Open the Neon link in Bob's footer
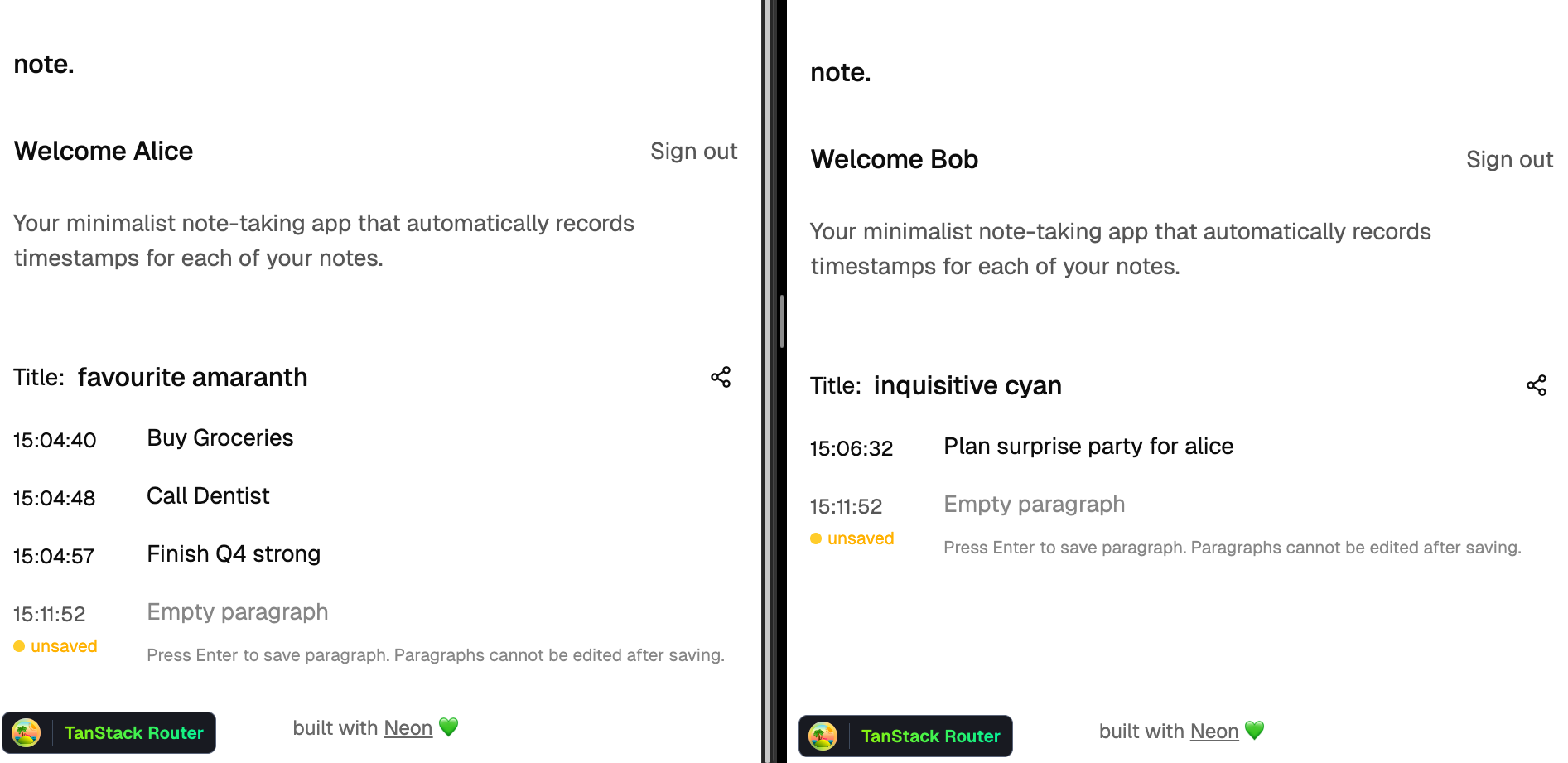This screenshot has width=1568, height=763. [x=1214, y=732]
